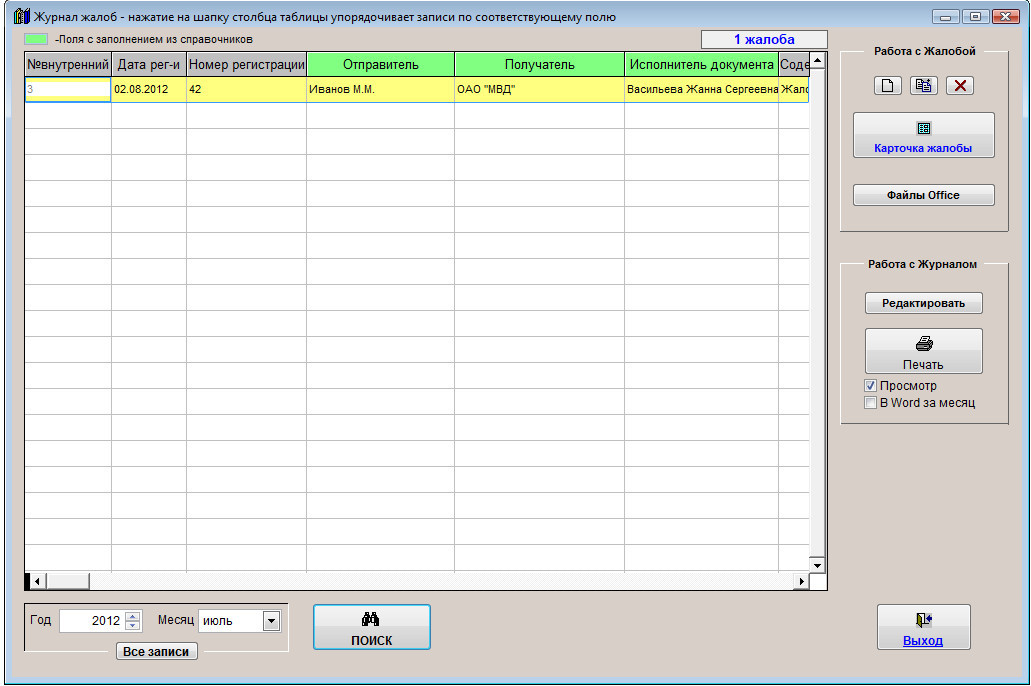Decrease the year with the down arrow
The image size is (1031, 686).
click(x=133, y=625)
